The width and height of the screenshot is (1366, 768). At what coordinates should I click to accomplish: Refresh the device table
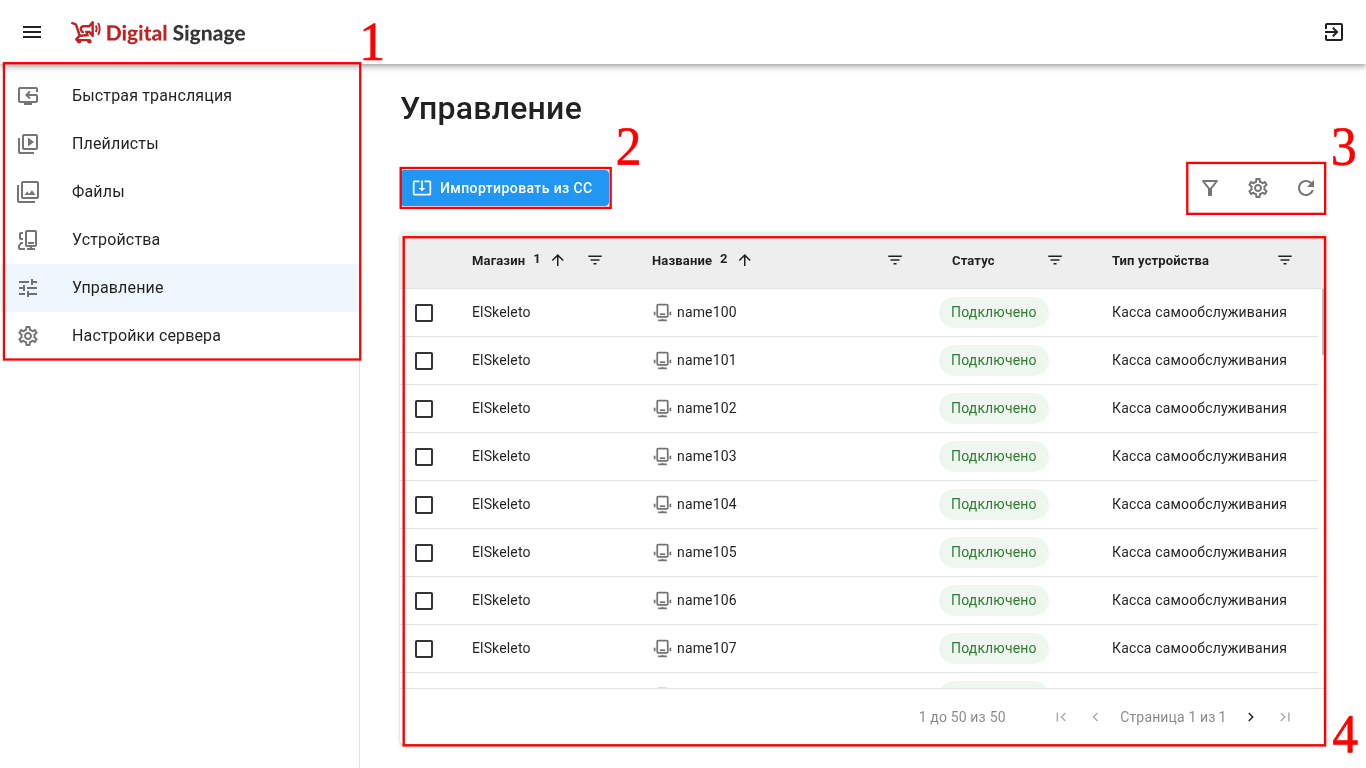[x=1306, y=188]
